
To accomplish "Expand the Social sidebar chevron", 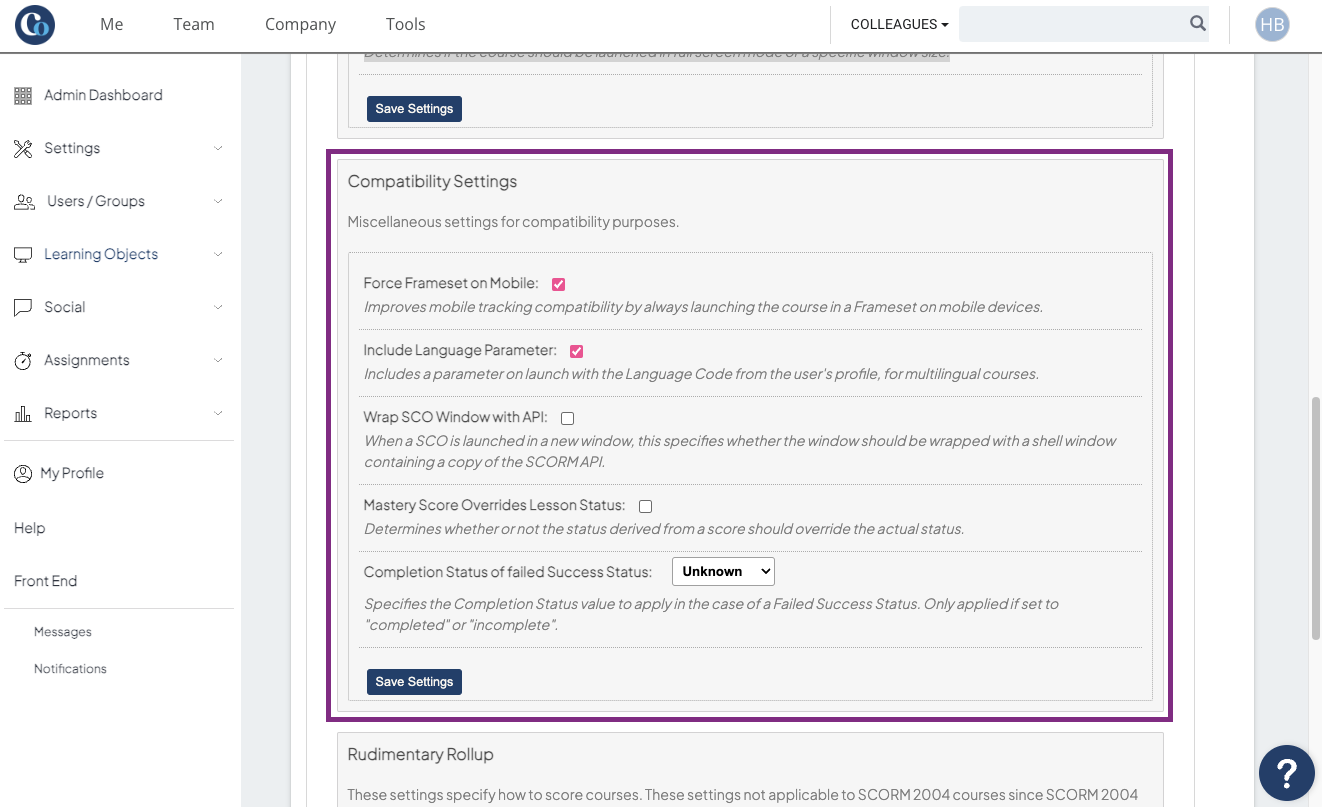I will 218,307.
